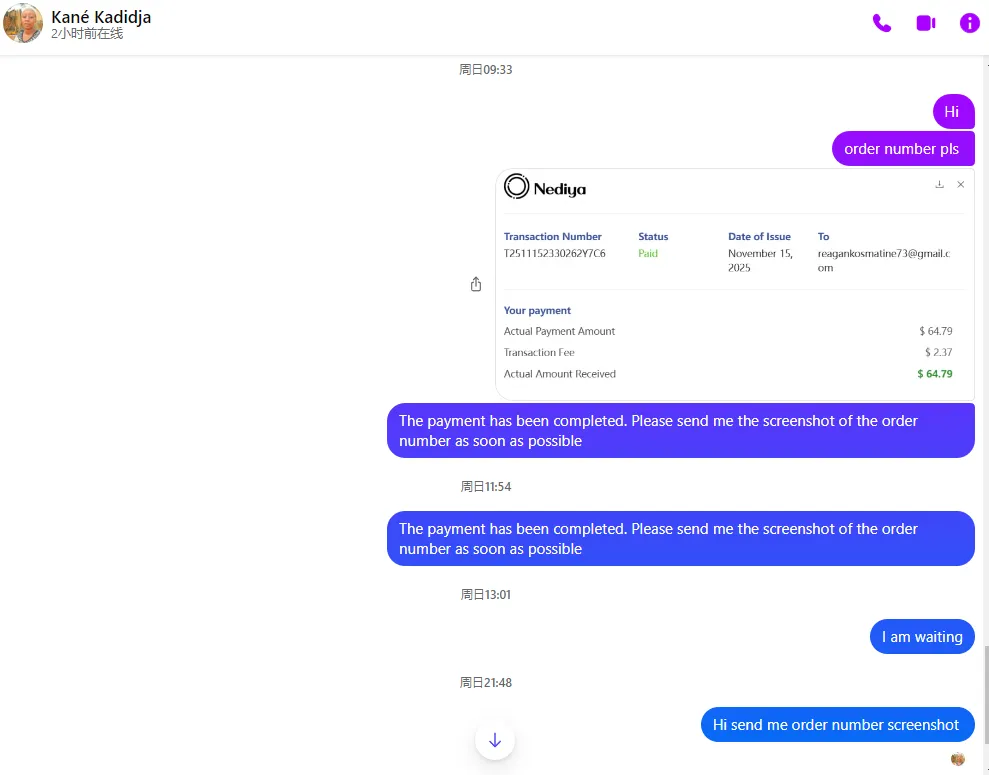Click the contact name Kané Kadidja
The width and height of the screenshot is (989, 775).
[101, 17]
